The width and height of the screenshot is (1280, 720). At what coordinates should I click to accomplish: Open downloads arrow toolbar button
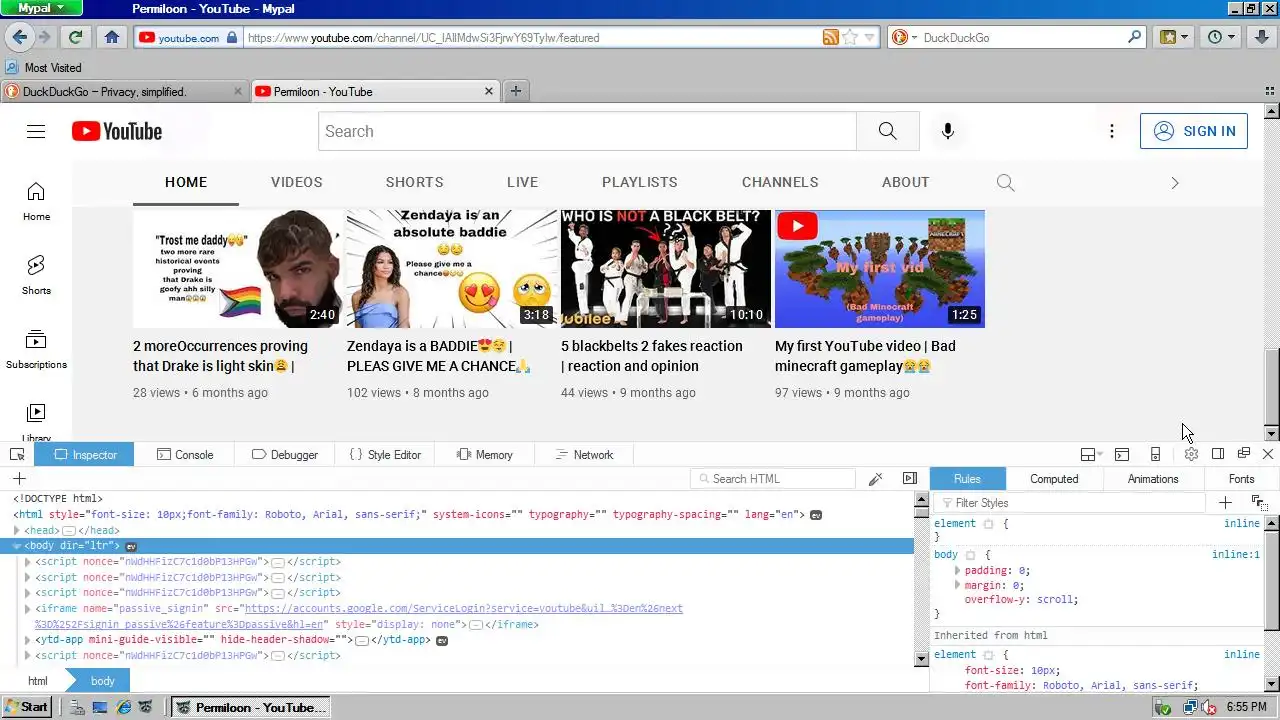1260,37
